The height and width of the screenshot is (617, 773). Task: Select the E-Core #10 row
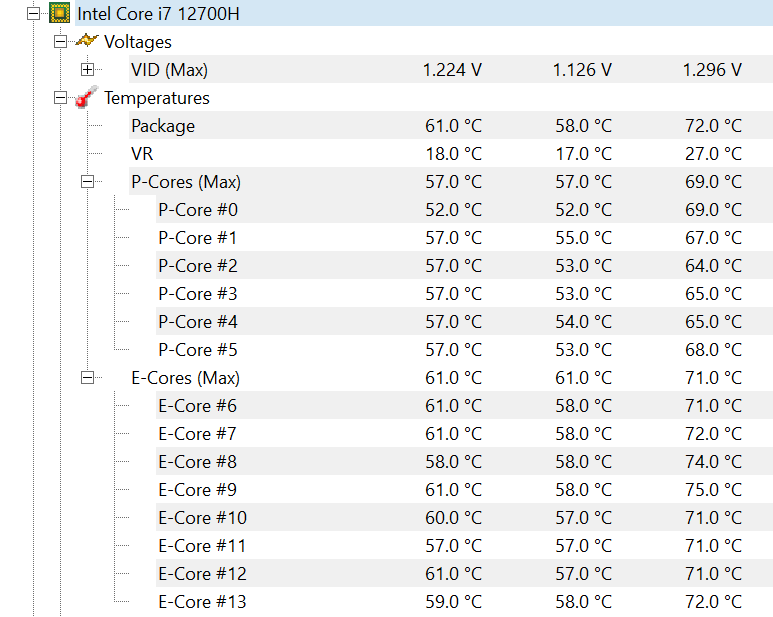(464, 518)
